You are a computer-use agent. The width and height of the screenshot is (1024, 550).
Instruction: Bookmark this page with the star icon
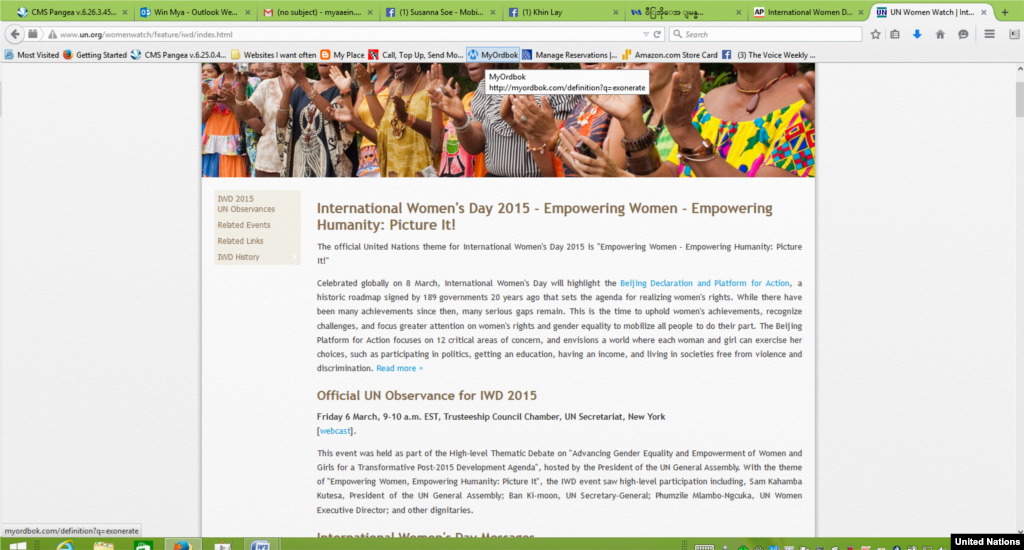pos(876,34)
